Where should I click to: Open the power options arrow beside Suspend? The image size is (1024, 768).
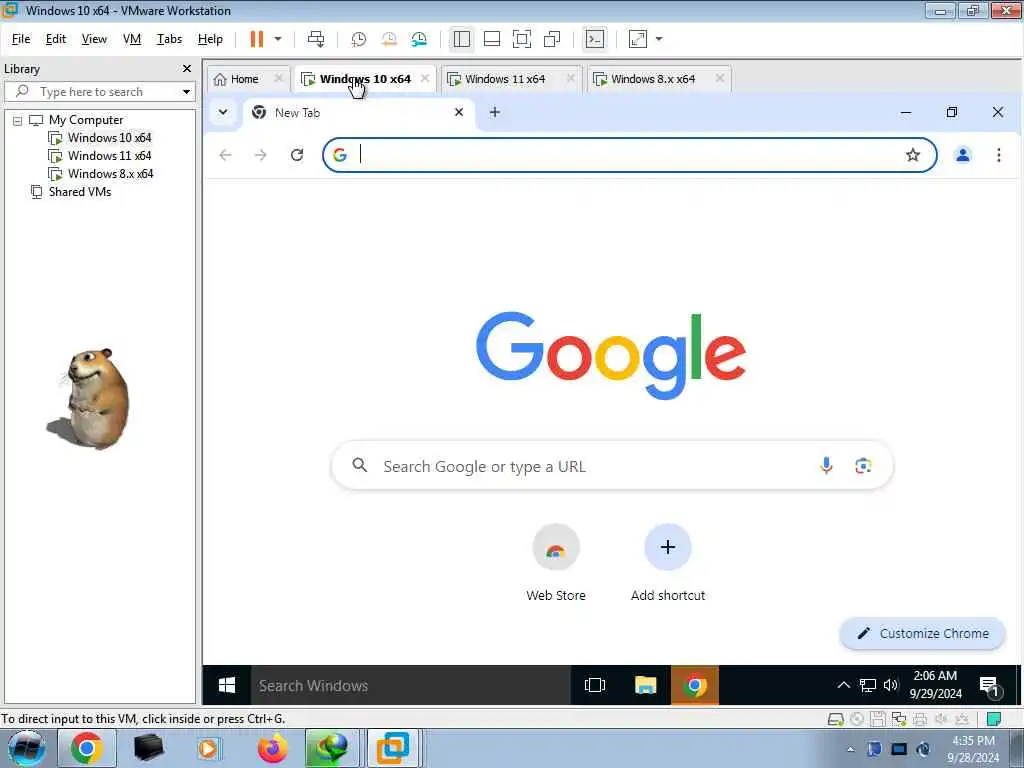tap(278, 39)
